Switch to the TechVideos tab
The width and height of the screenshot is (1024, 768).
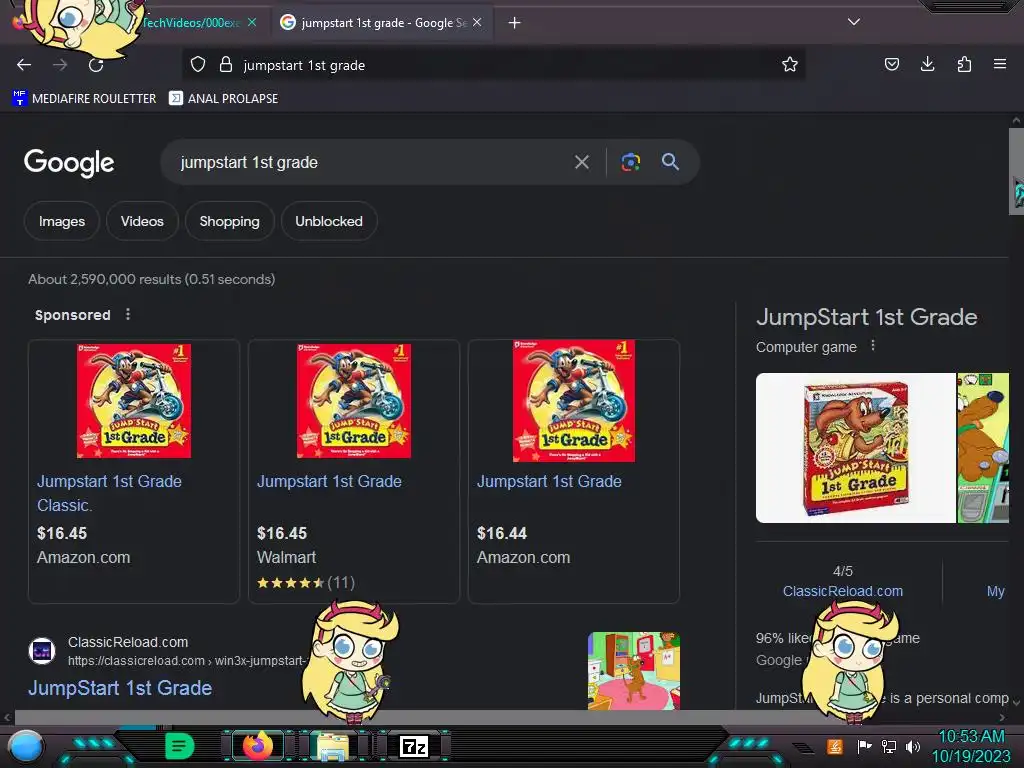[191, 23]
